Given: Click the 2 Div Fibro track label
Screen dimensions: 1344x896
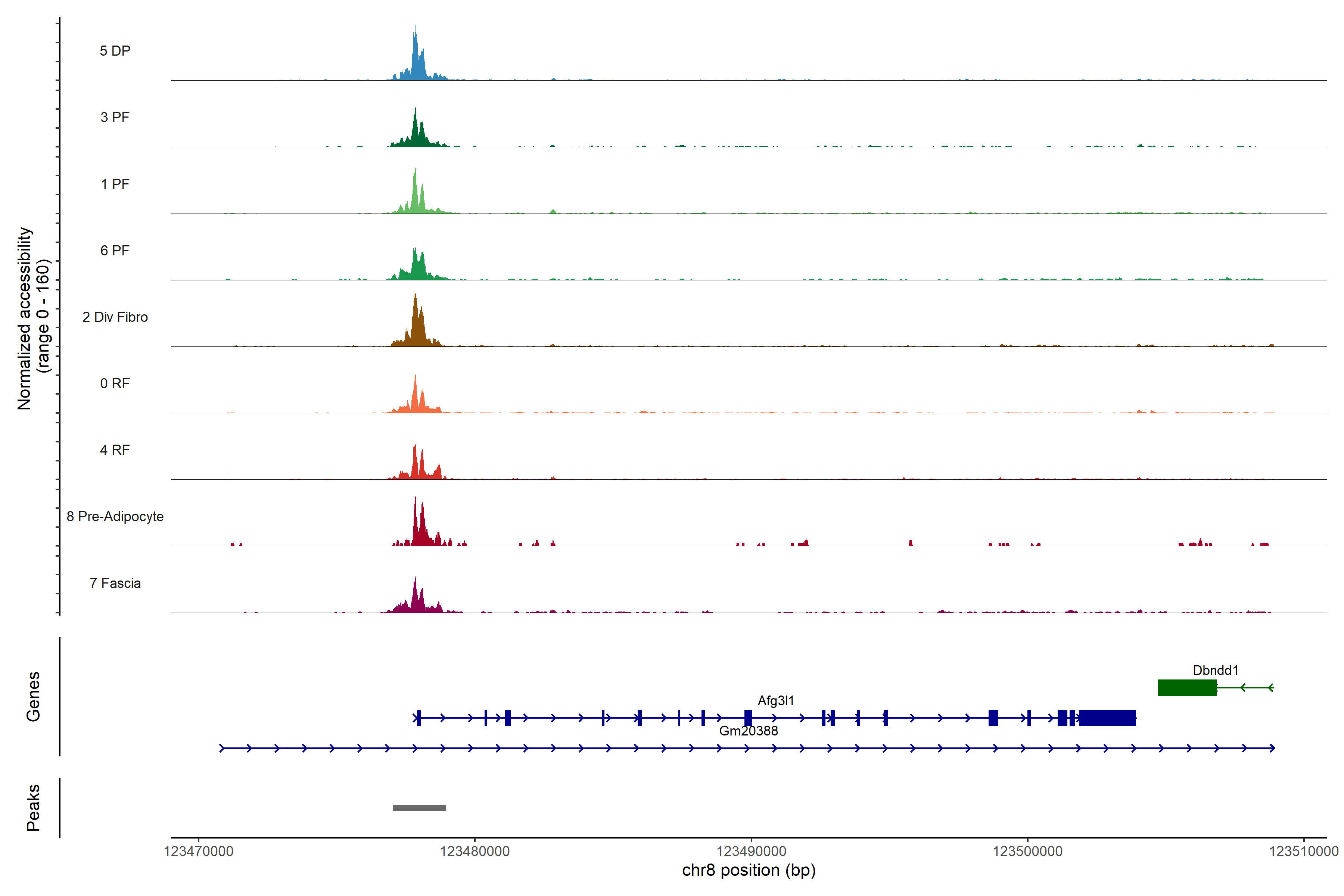Looking at the screenshot, I should [x=115, y=317].
